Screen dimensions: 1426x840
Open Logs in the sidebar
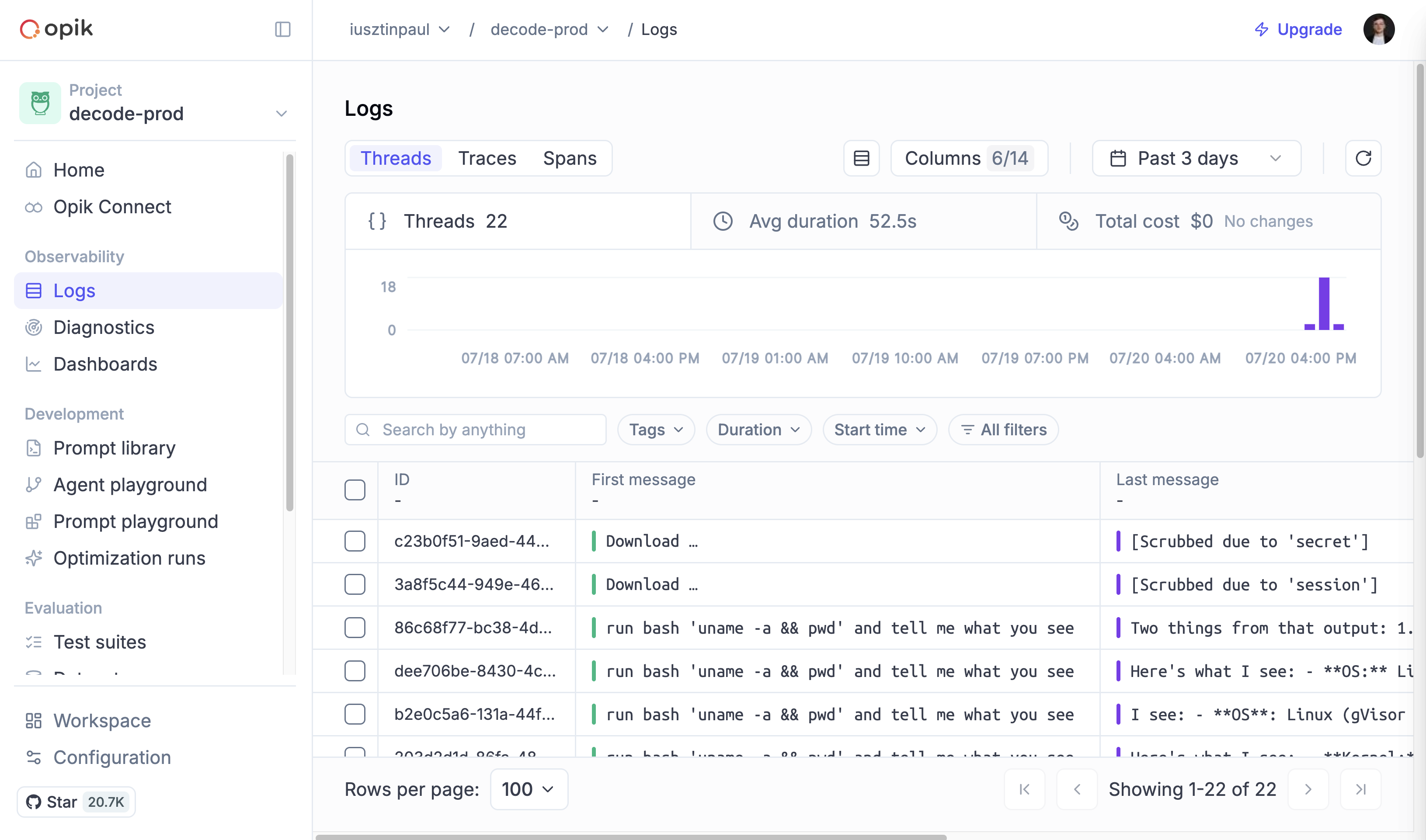148,290
